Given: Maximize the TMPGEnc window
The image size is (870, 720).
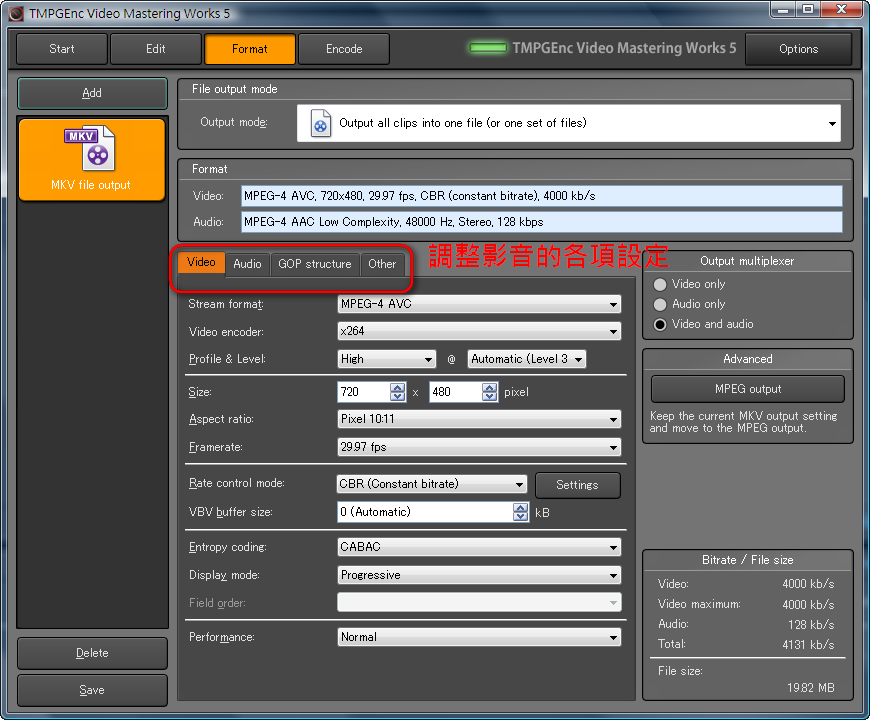Looking at the screenshot, I should (x=808, y=9).
